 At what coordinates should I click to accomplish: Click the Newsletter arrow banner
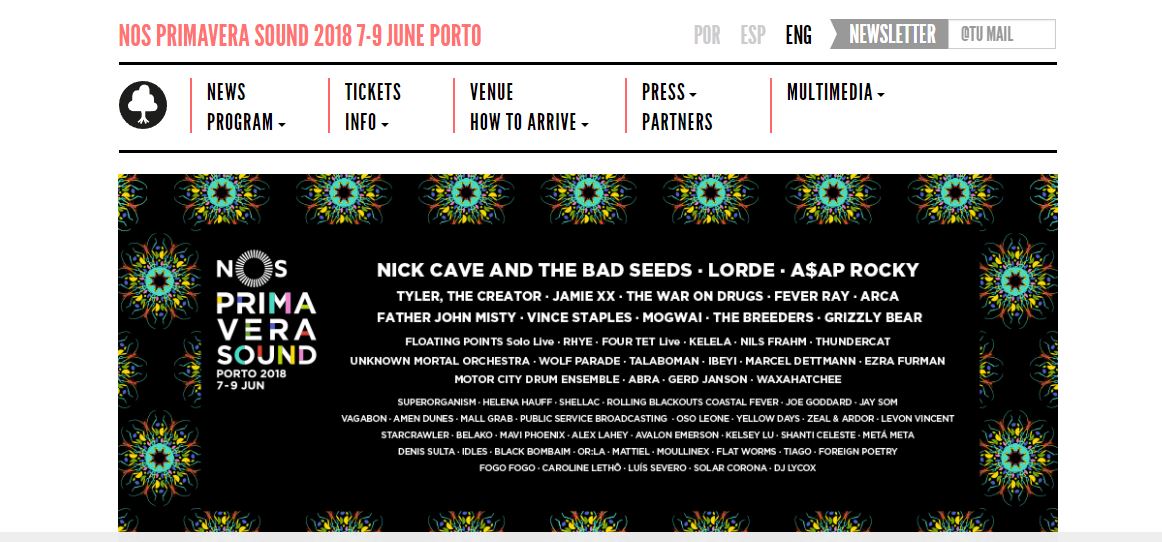point(889,34)
